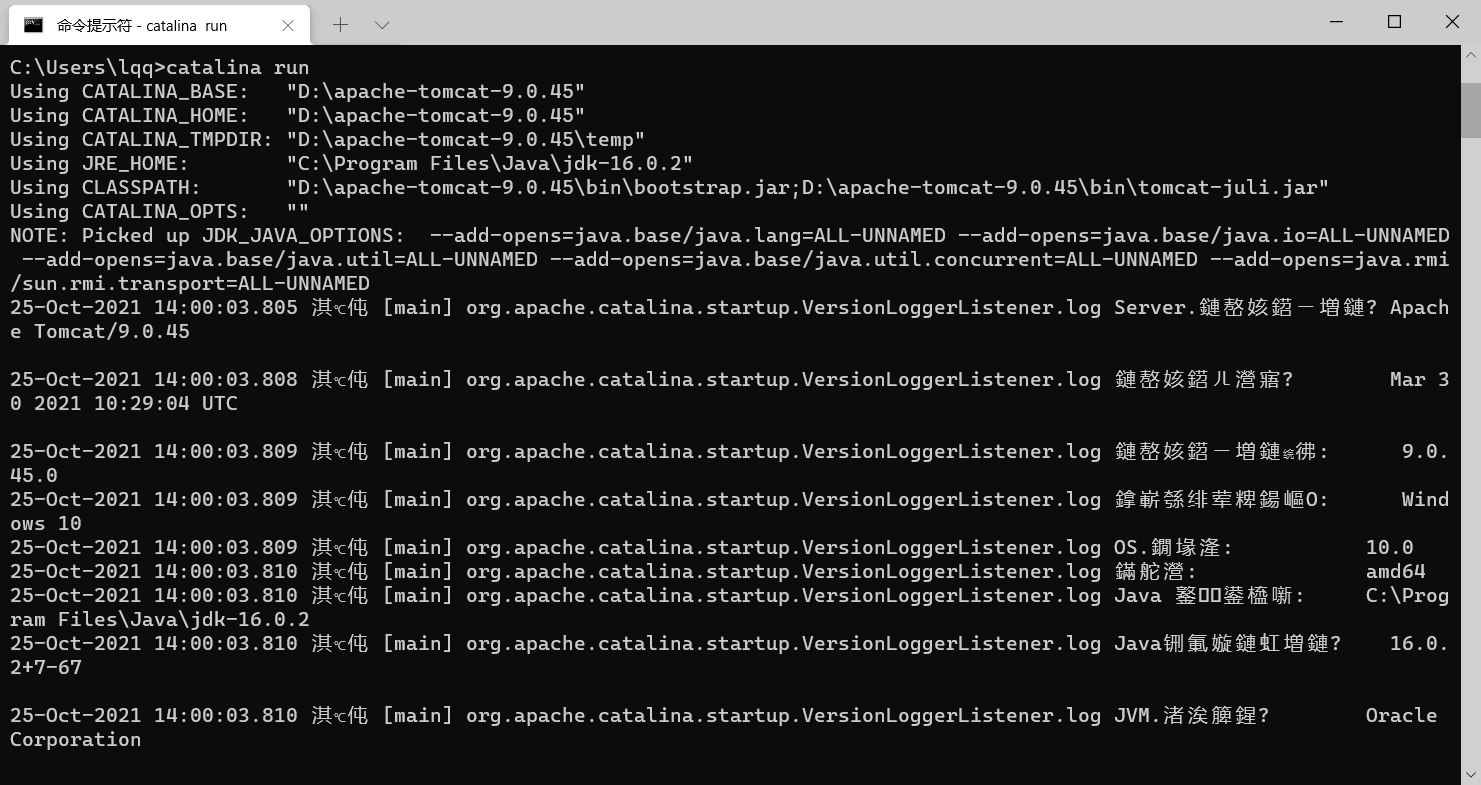Click the JRE_HOME jdk-16.0.2 path
This screenshot has height=785, width=1481.
490,164
